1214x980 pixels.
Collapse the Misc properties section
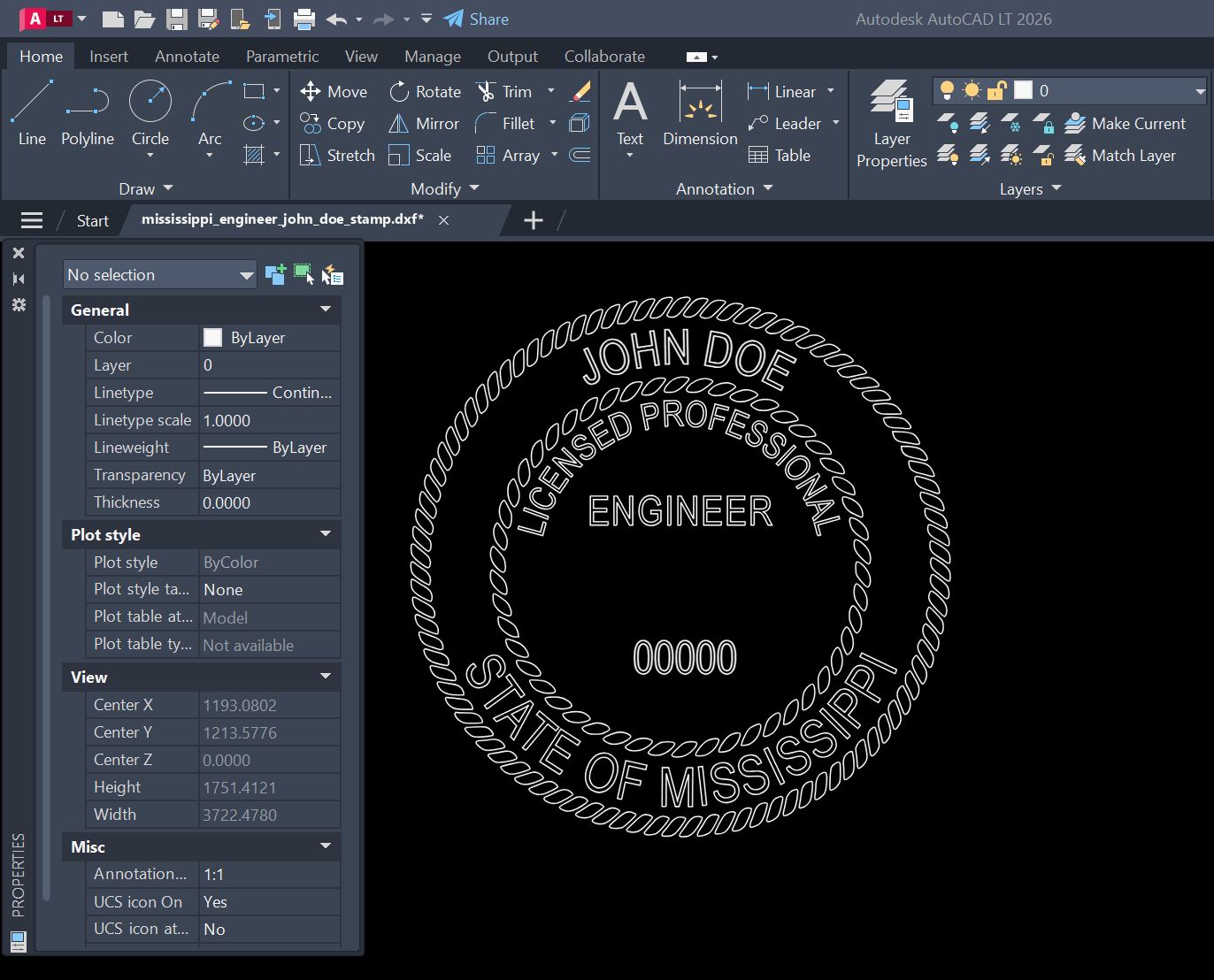pos(326,846)
